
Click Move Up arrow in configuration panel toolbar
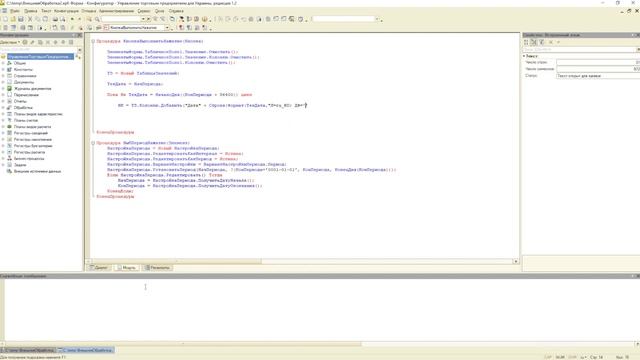pos(56,42)
